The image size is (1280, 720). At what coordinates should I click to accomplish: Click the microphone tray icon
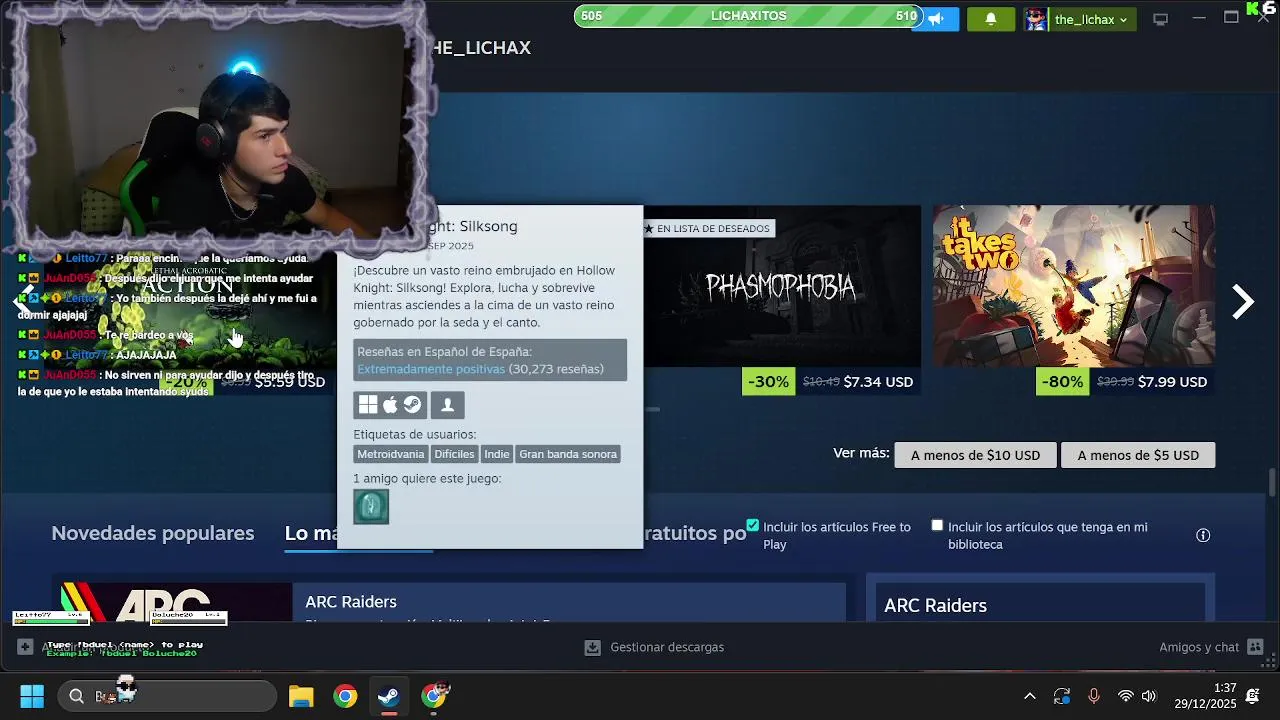pyautogui.click(x=1093, y=696)
